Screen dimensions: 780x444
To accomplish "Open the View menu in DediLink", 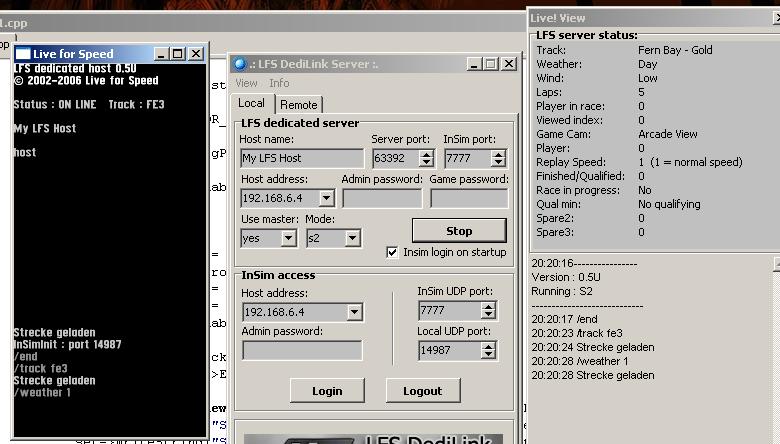I will click(x=246, y=83).
